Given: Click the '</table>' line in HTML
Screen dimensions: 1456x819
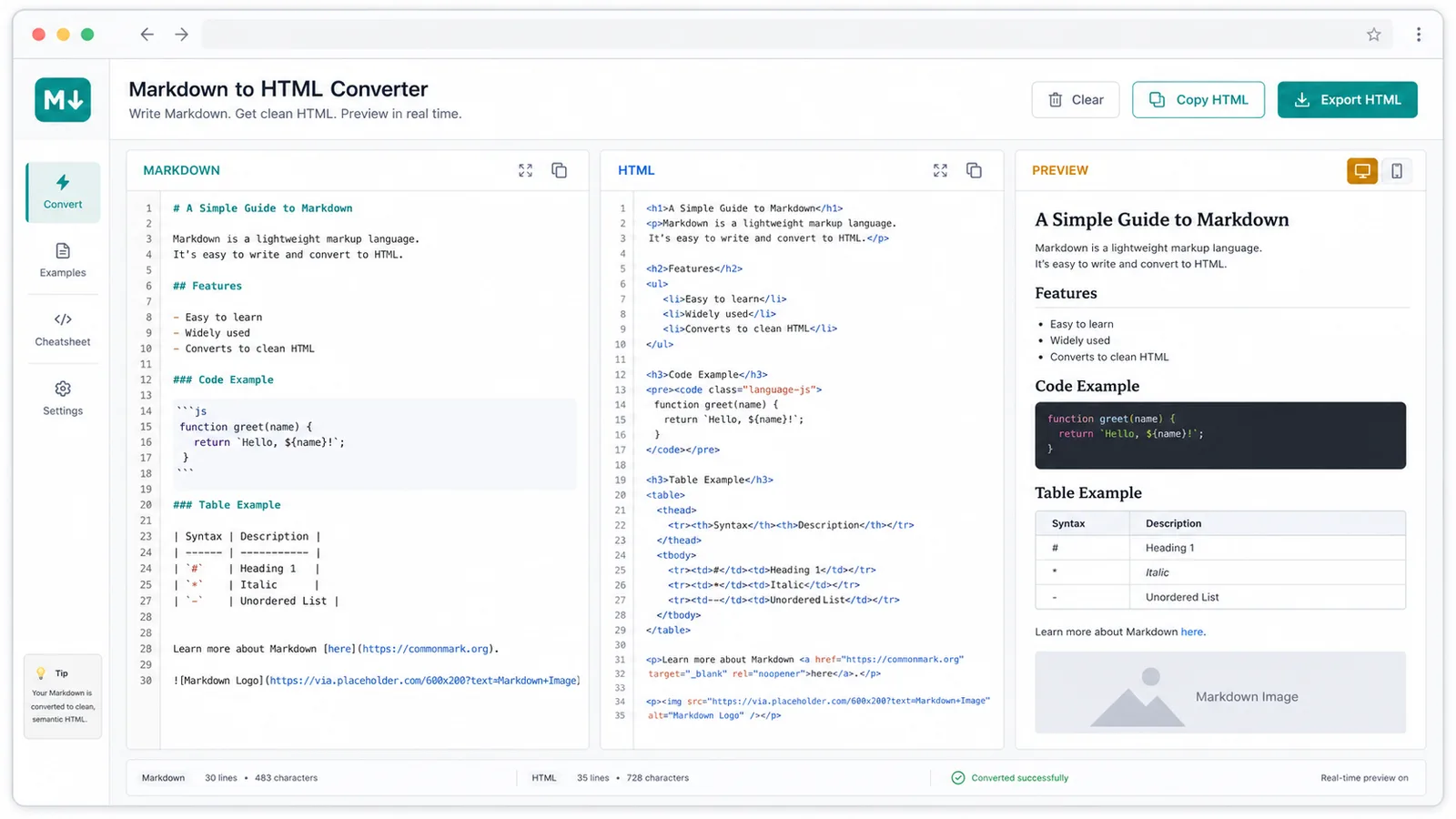Looking at the screenshot, I should tap(668, 630).
